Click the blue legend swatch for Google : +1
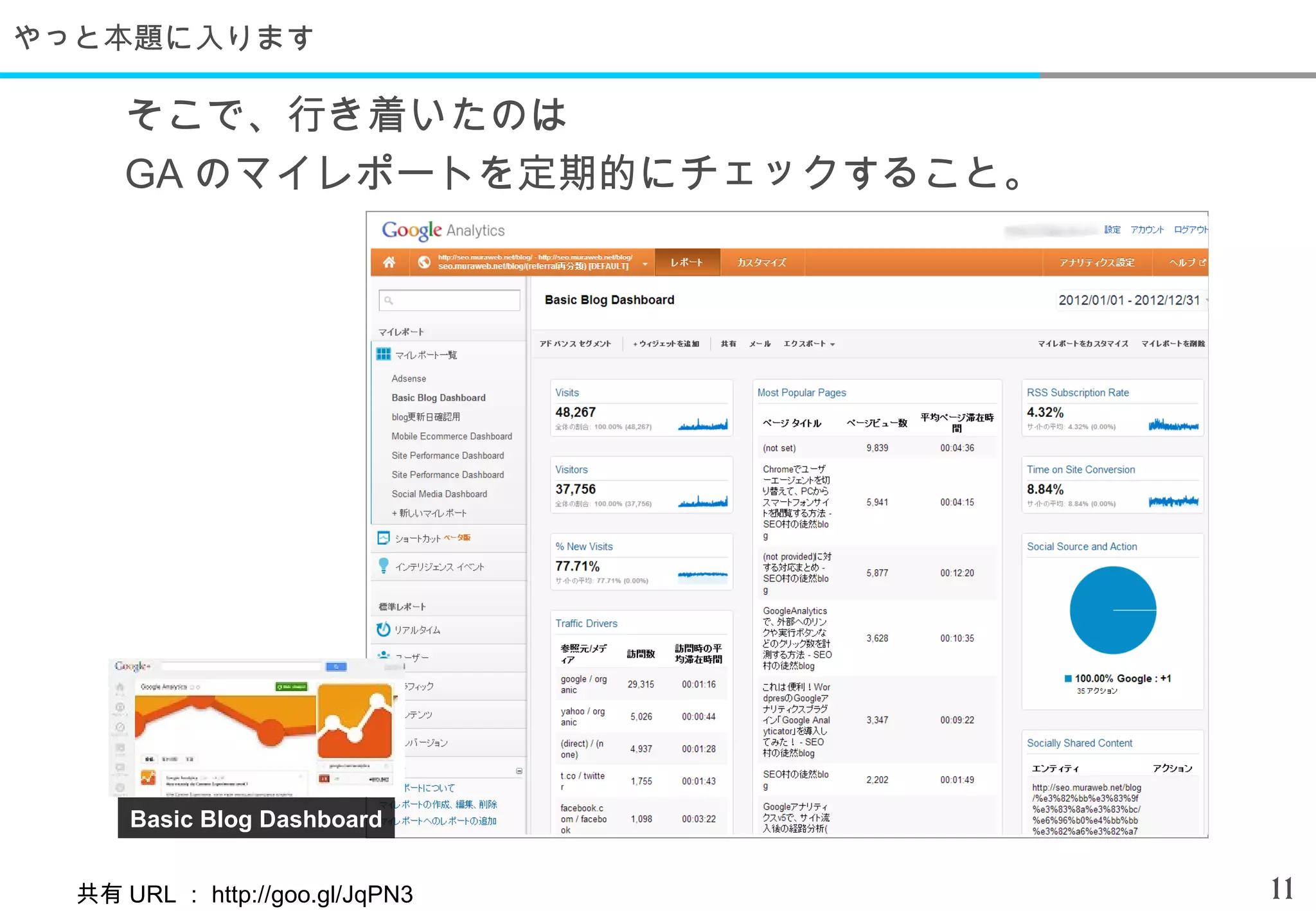 tap(1068, 678)
